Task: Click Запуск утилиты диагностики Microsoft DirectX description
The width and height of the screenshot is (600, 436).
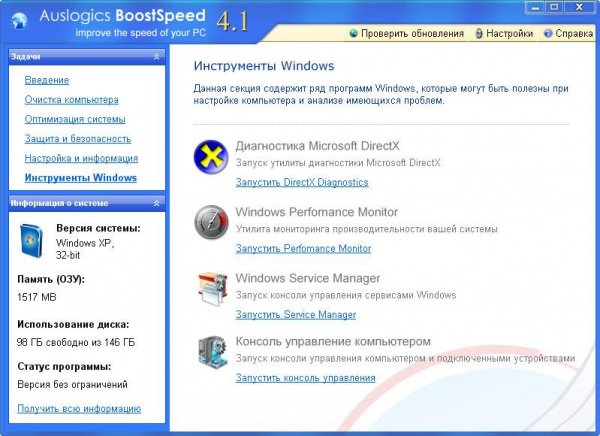Action: tap(338, 163)
